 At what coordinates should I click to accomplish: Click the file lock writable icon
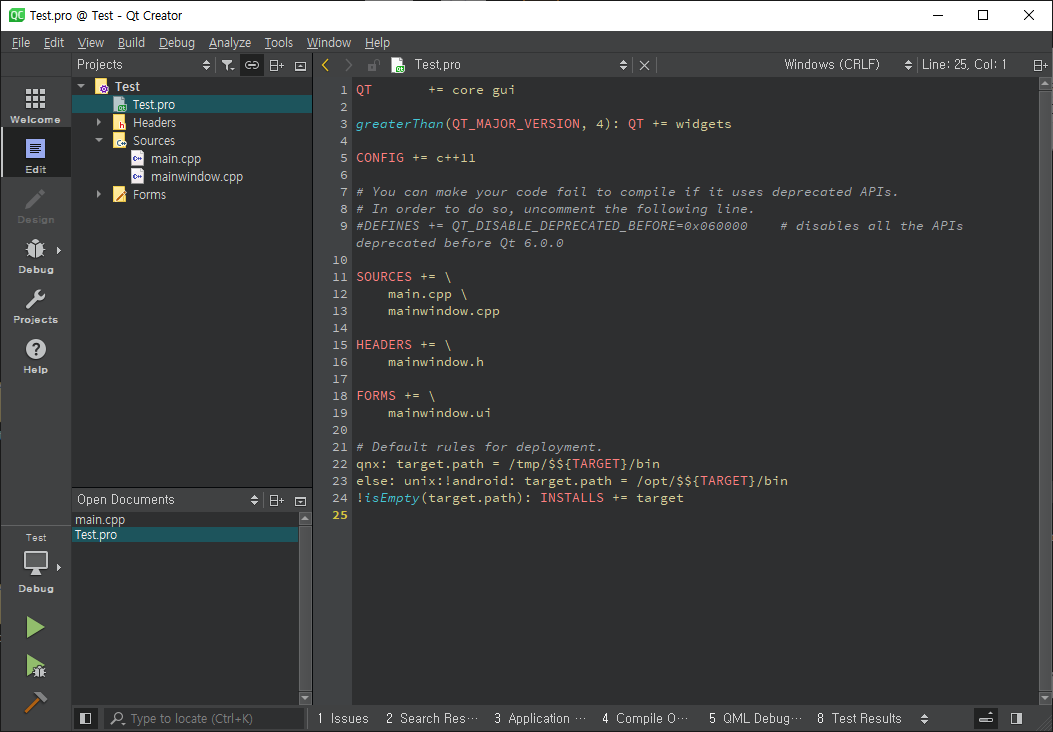pos(373,64)
